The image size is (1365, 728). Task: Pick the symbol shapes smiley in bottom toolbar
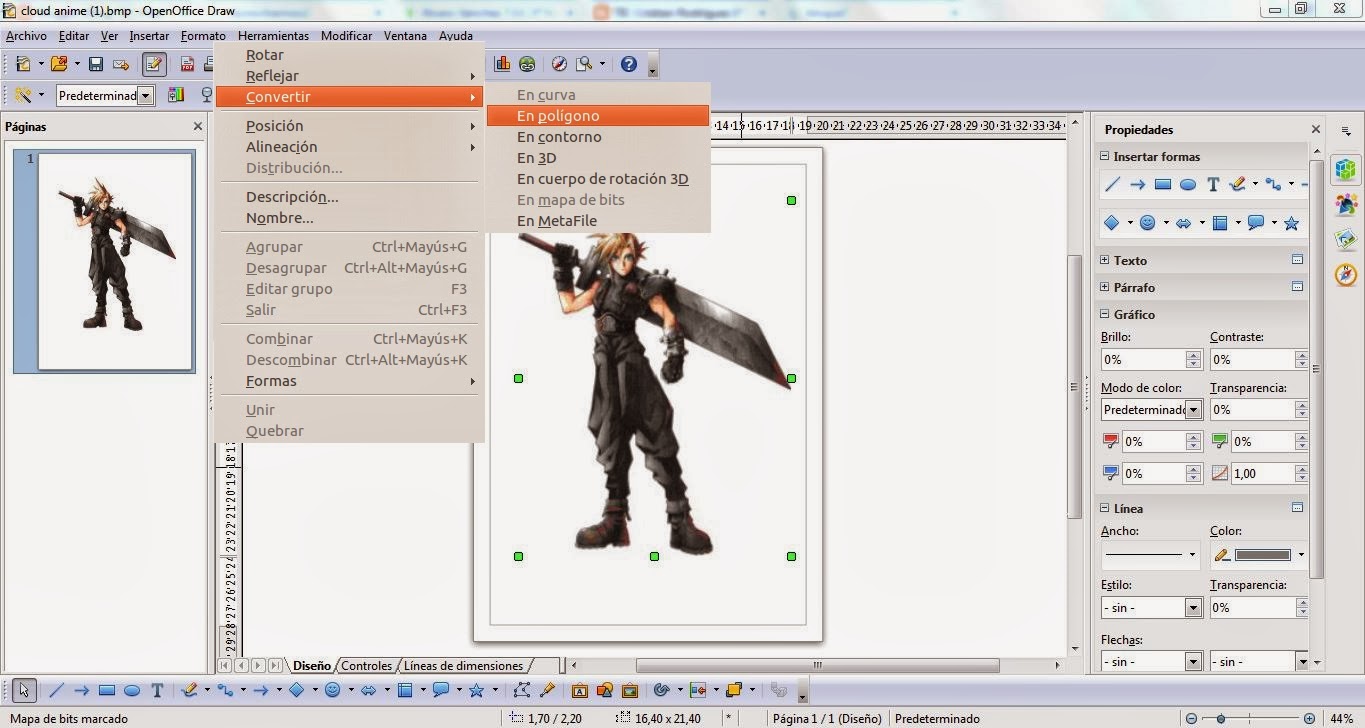tap(332, 690)
